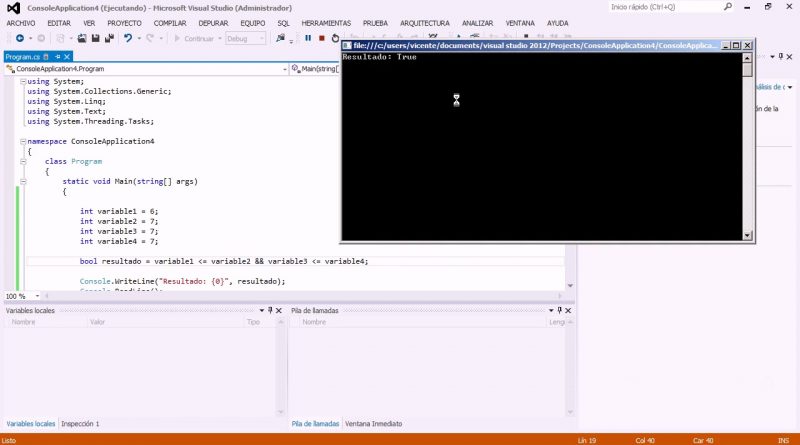Screen dimensions: 800x445
Task: Close the Pila de llamadas panel
Action: (x=568, y=310)
